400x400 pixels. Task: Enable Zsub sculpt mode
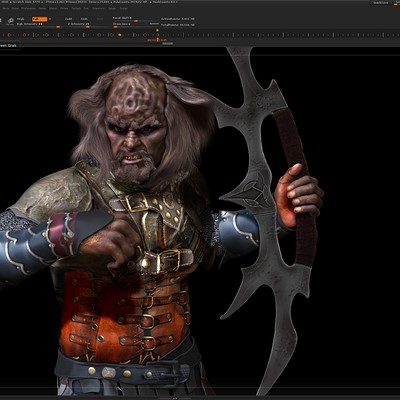point(84,19)
